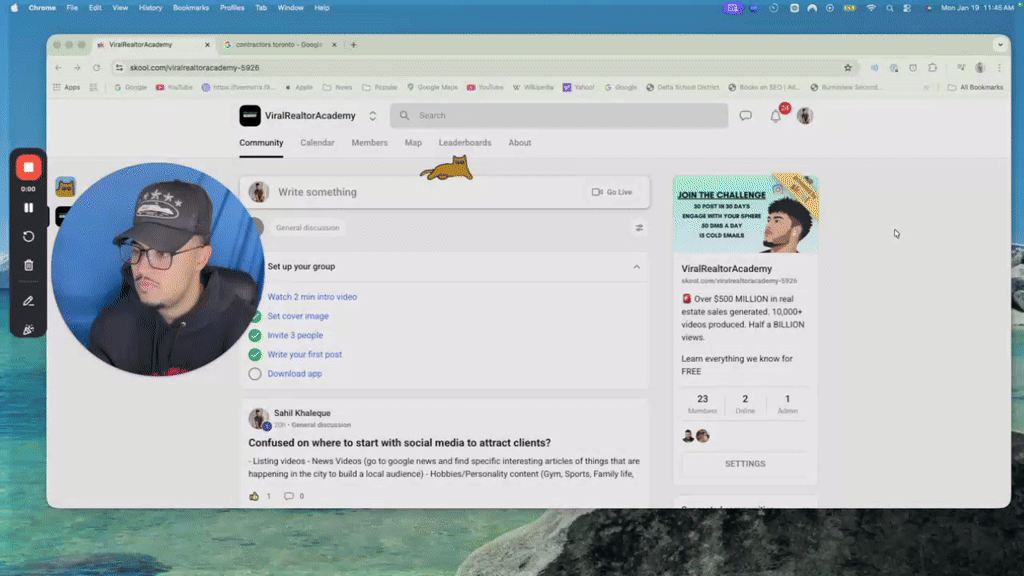Open the community switcher next to ViralRealtorAcademy
This screenshot has width=1024, height=576.
point(372,115)
